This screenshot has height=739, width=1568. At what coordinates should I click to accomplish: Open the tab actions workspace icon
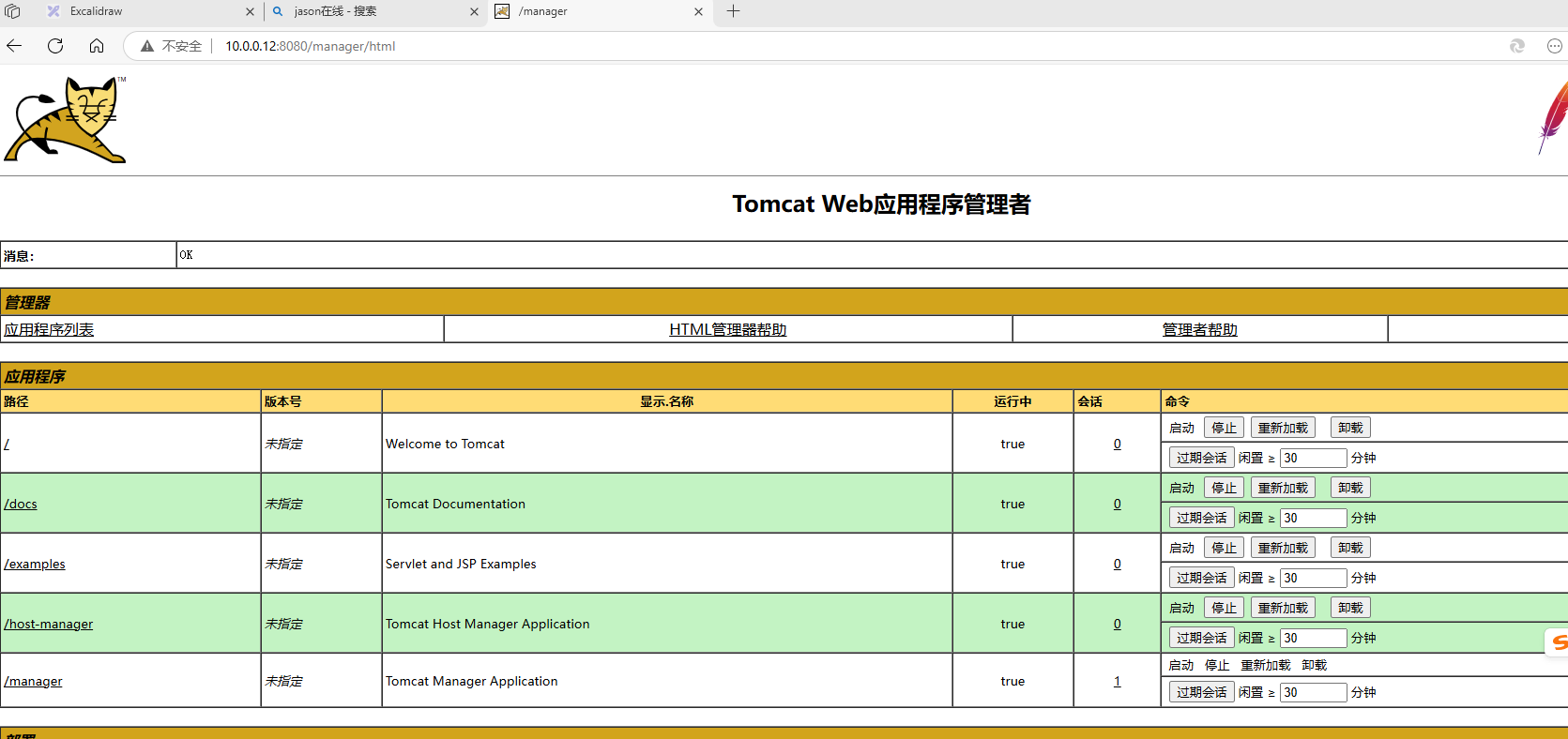(x=12, y=11)
